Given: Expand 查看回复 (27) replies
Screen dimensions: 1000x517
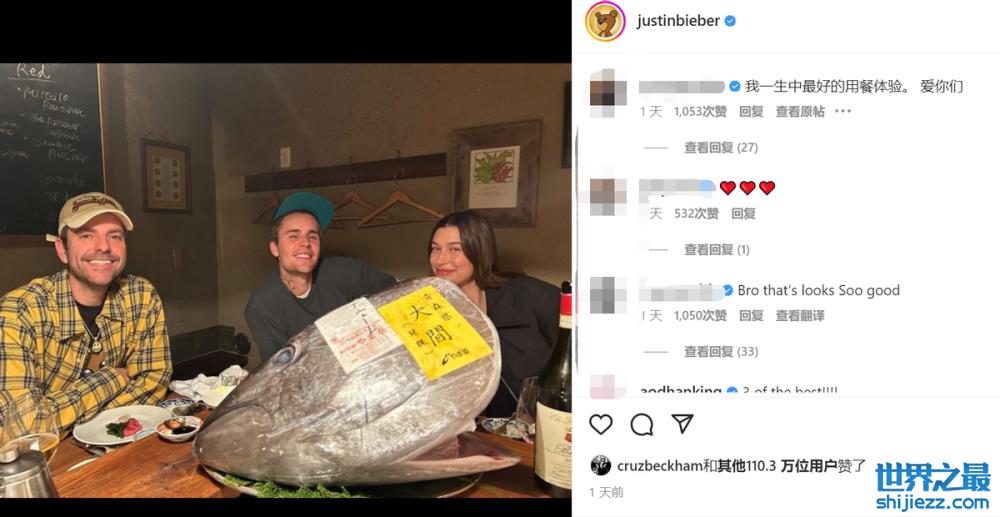Looking at the screenshot, I should [721, 147].
